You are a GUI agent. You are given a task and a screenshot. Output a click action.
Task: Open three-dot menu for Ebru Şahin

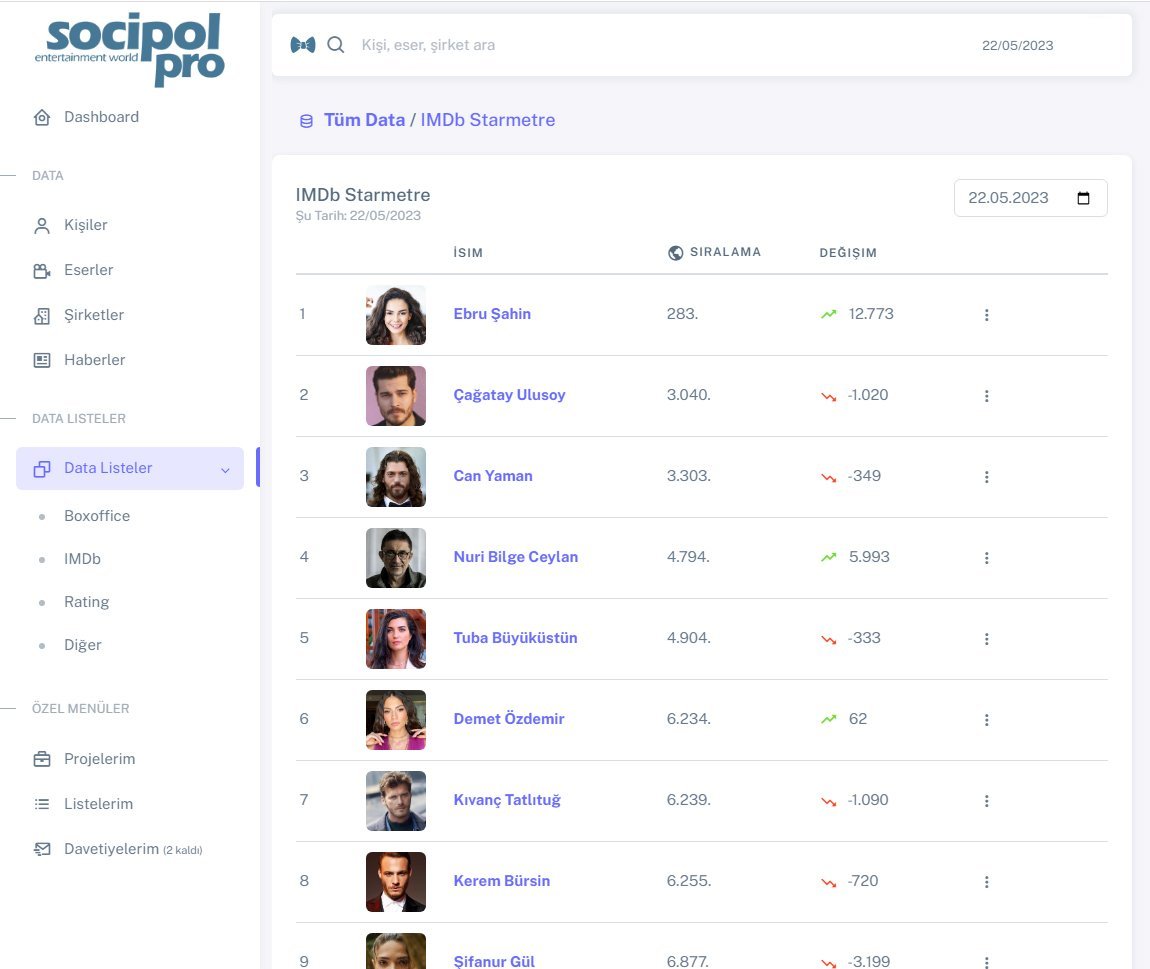(x=986, y=315)
